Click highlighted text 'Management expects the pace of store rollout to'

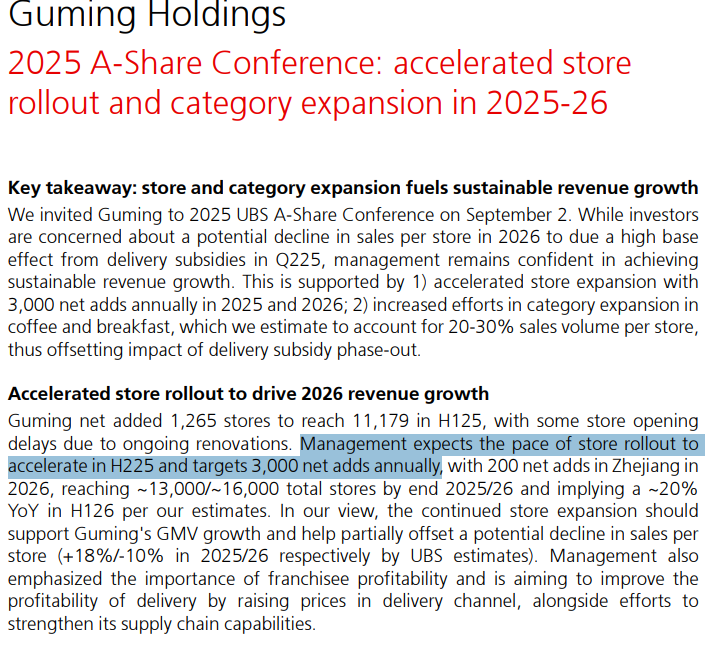coord(499,444)
